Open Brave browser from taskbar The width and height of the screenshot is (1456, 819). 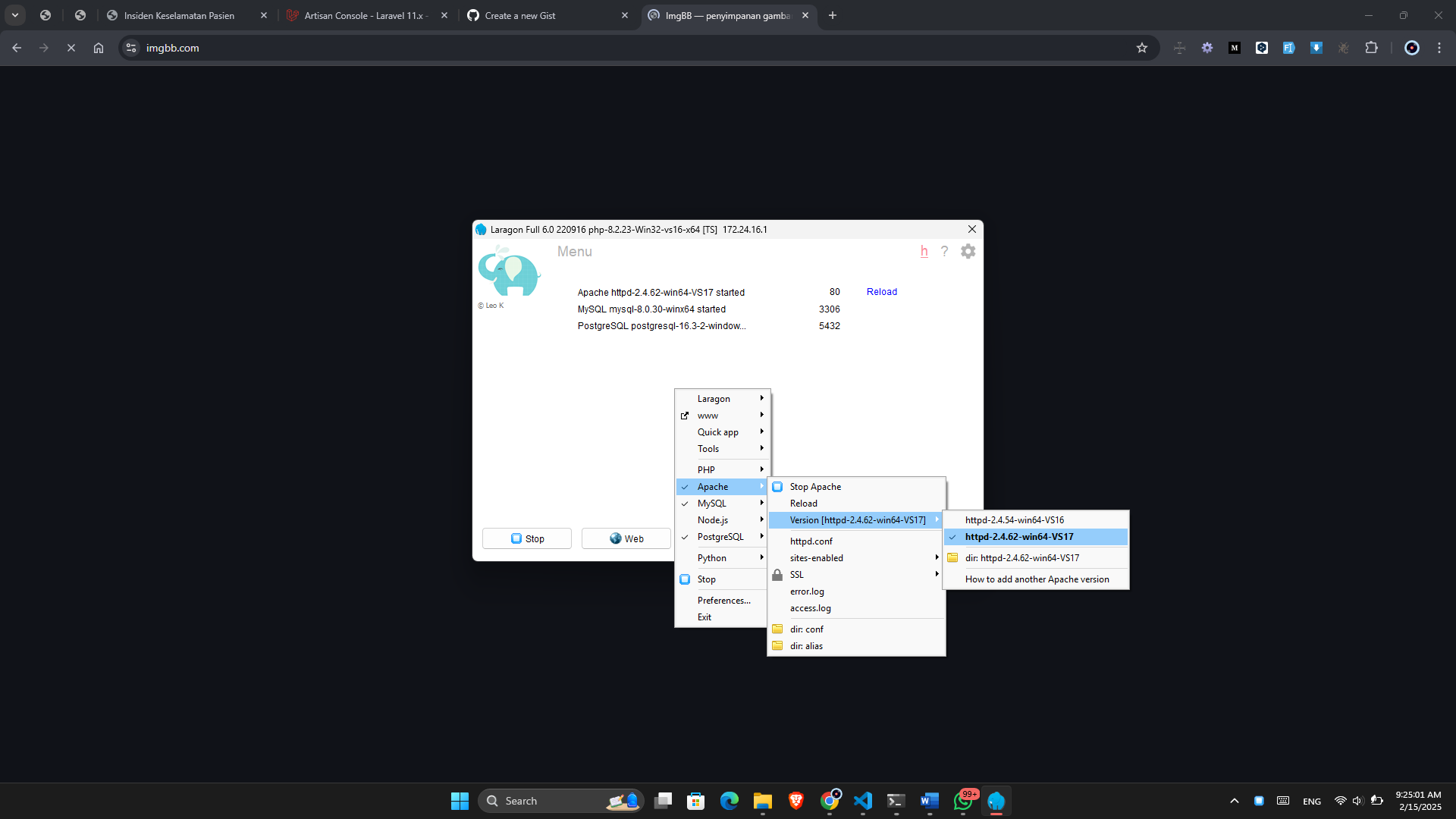pyautogui.click(x=796, y=801)
